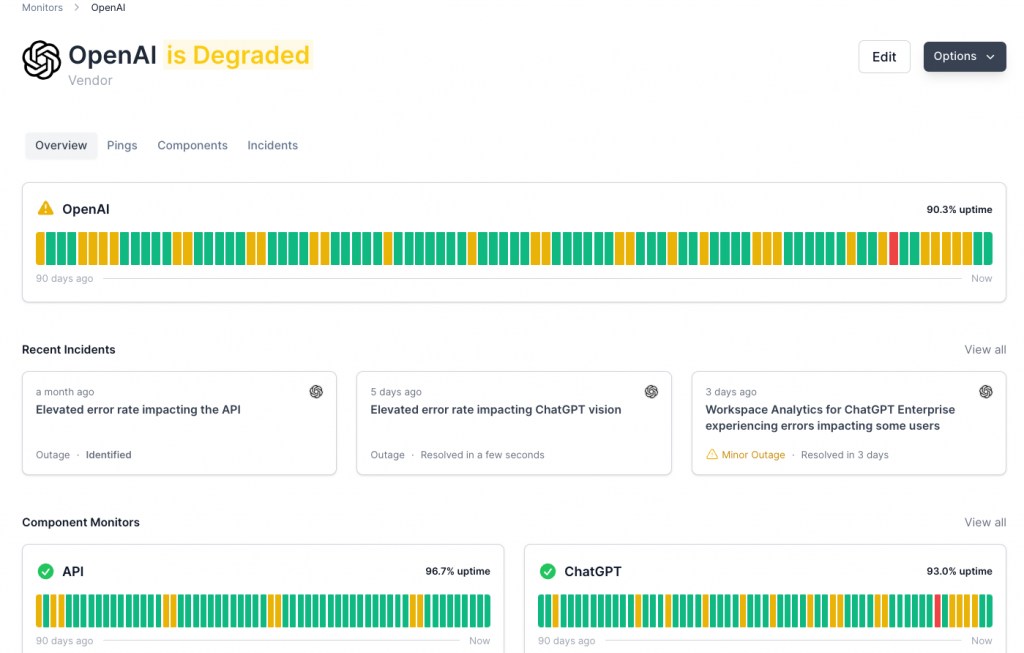Click the red bar in OpenAI uptime chart

tap(893, 248)
